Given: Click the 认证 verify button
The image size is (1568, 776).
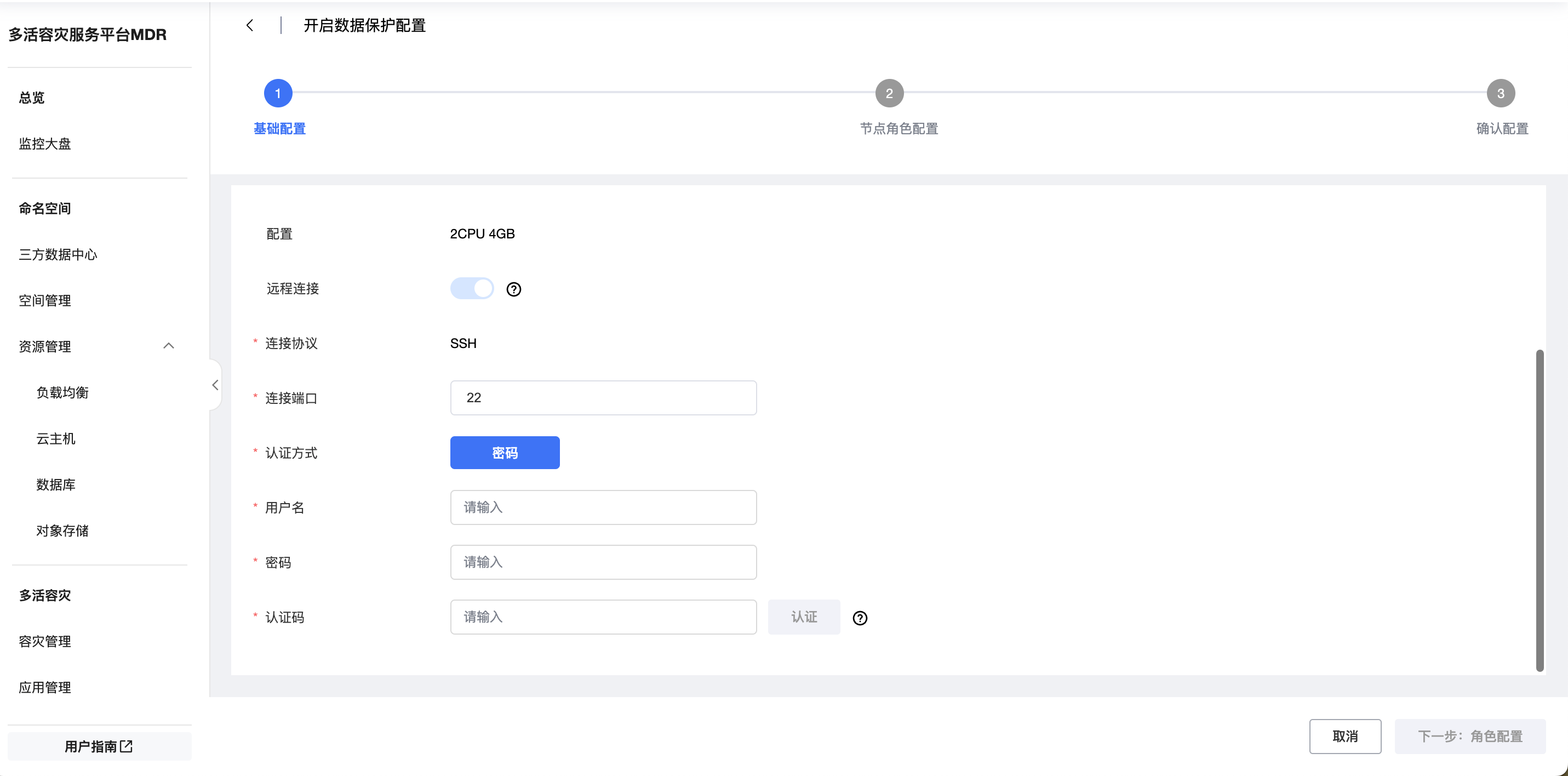Looking at the screenshot, I should (x=804, y=617).
